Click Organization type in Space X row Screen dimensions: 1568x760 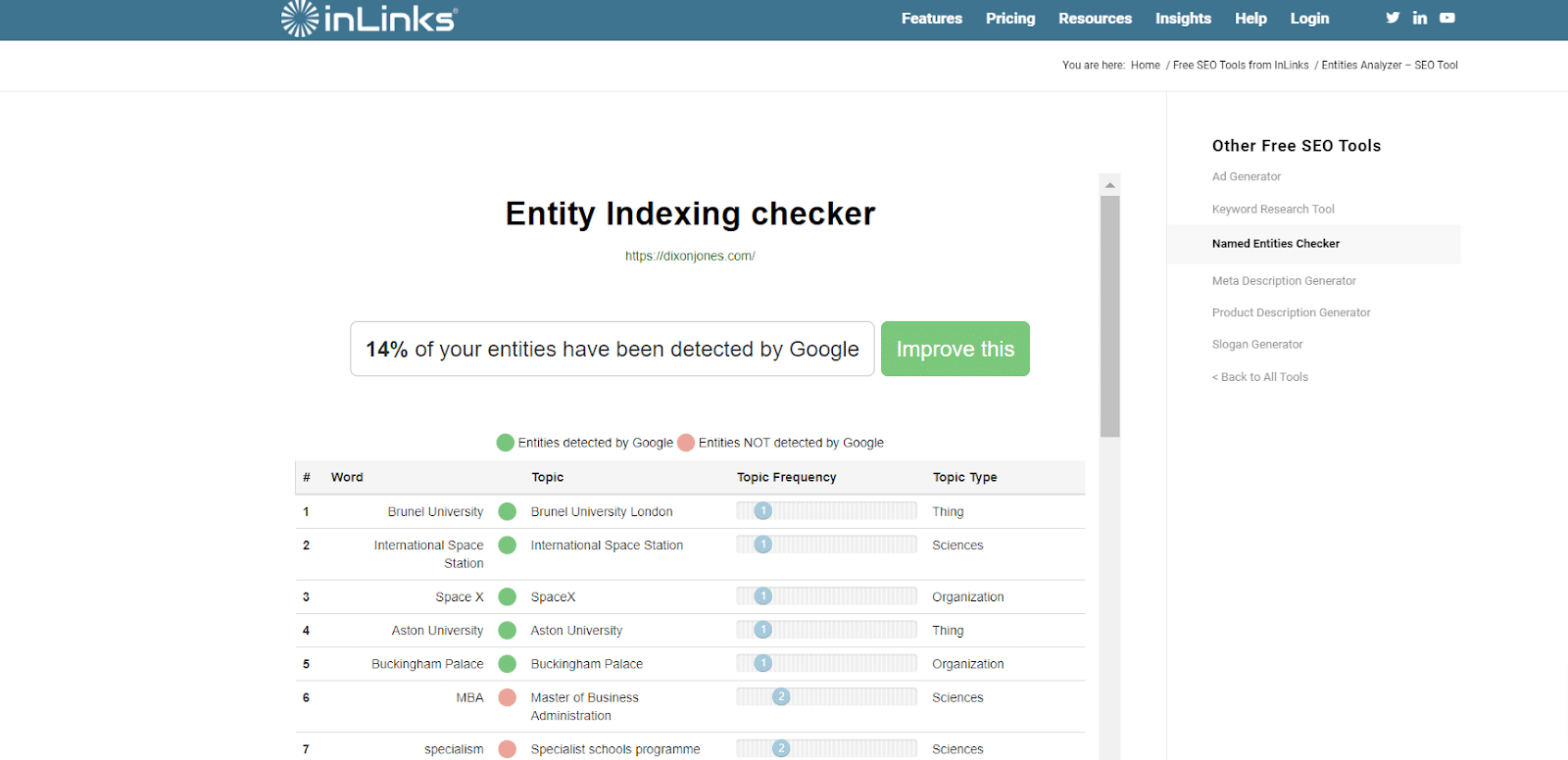pyautogui.click(x=968, y=596)
